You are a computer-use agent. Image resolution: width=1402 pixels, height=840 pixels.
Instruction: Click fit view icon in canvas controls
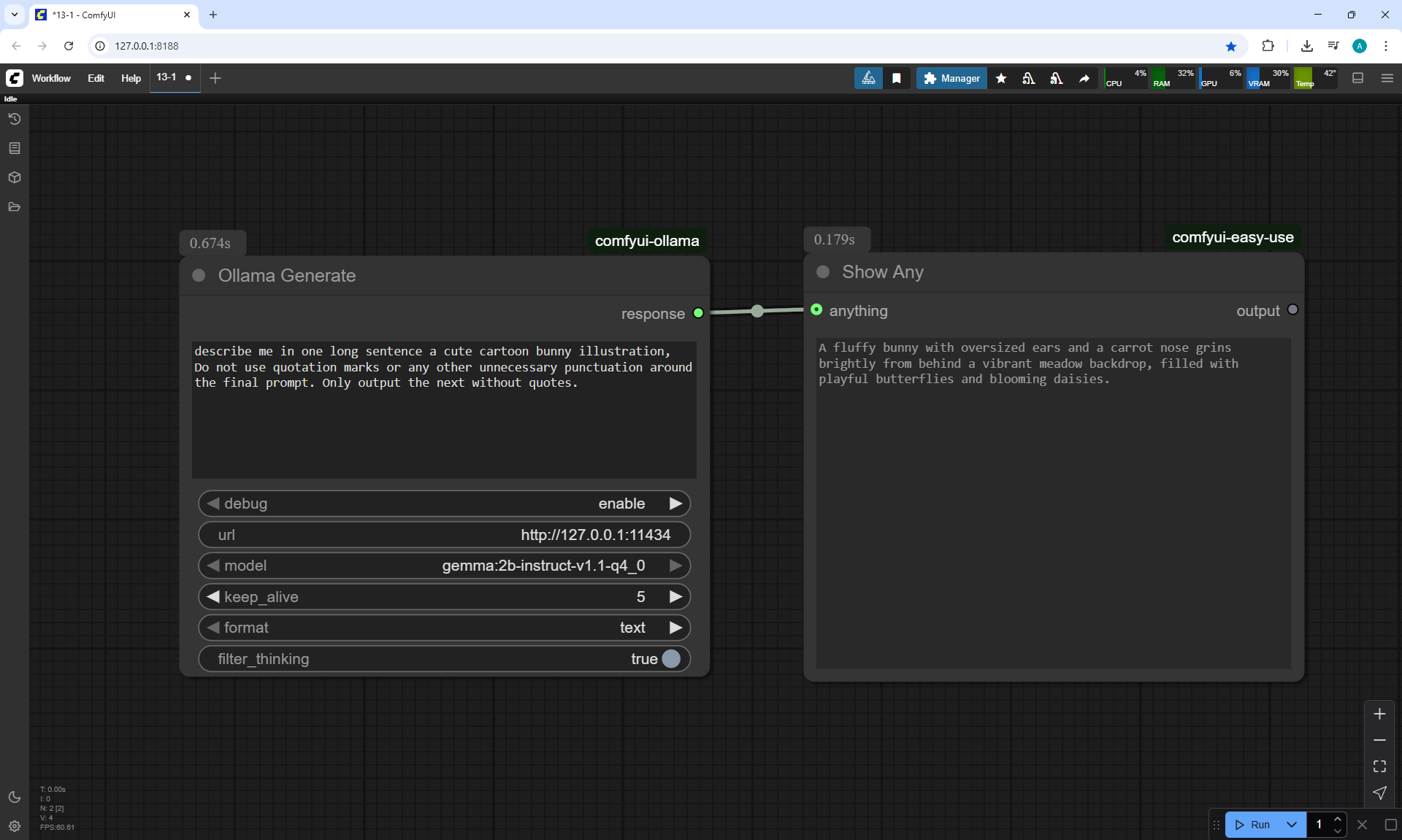pyautogui.click(x=1379, y=766)
